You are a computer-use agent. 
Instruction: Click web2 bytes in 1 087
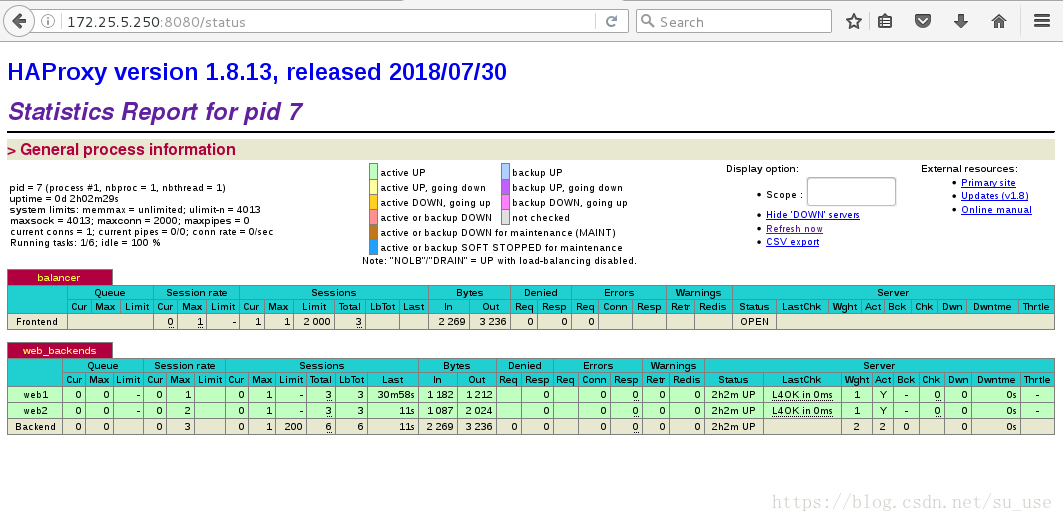point(438,411)
